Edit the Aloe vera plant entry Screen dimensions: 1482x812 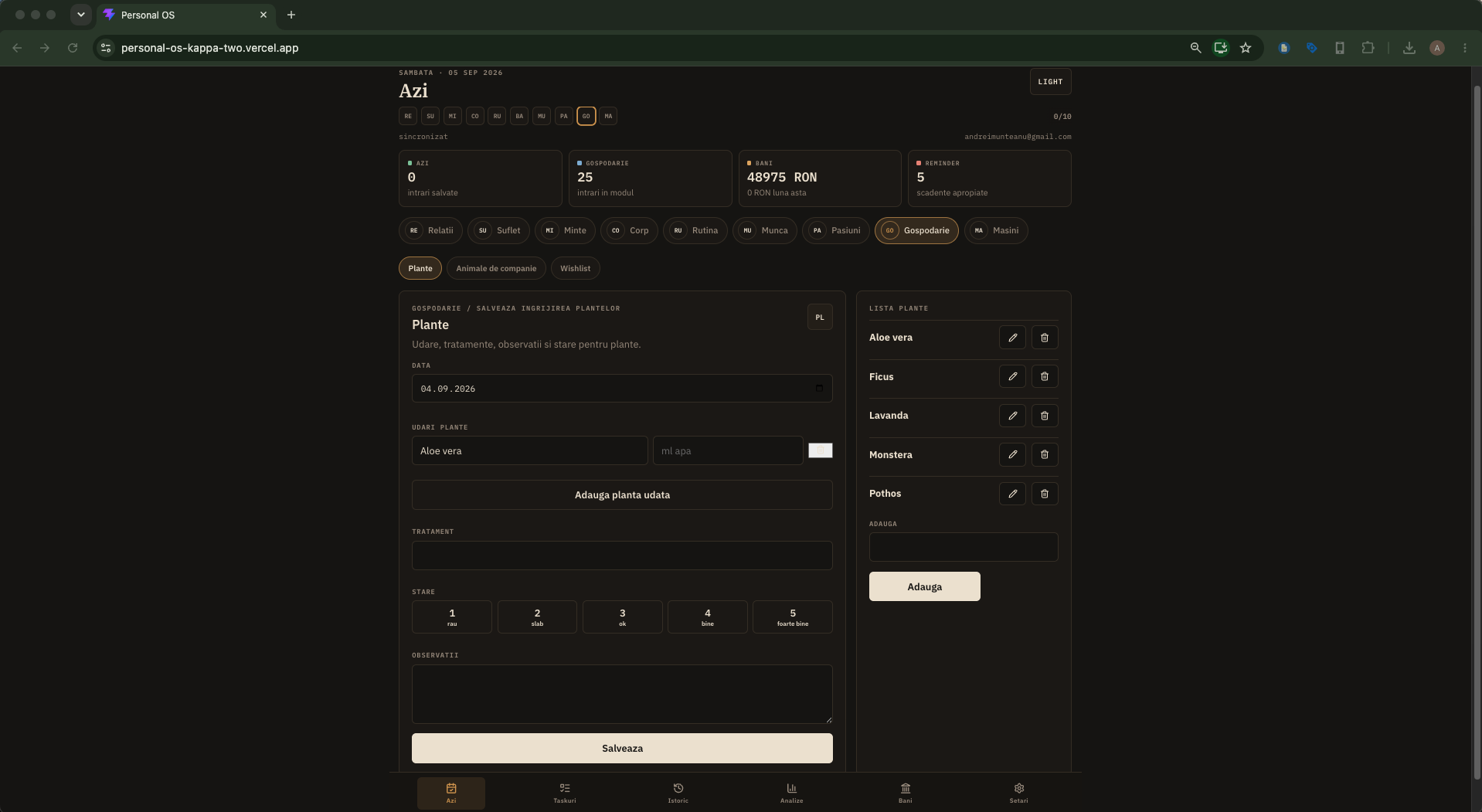tap(1012, 338)
